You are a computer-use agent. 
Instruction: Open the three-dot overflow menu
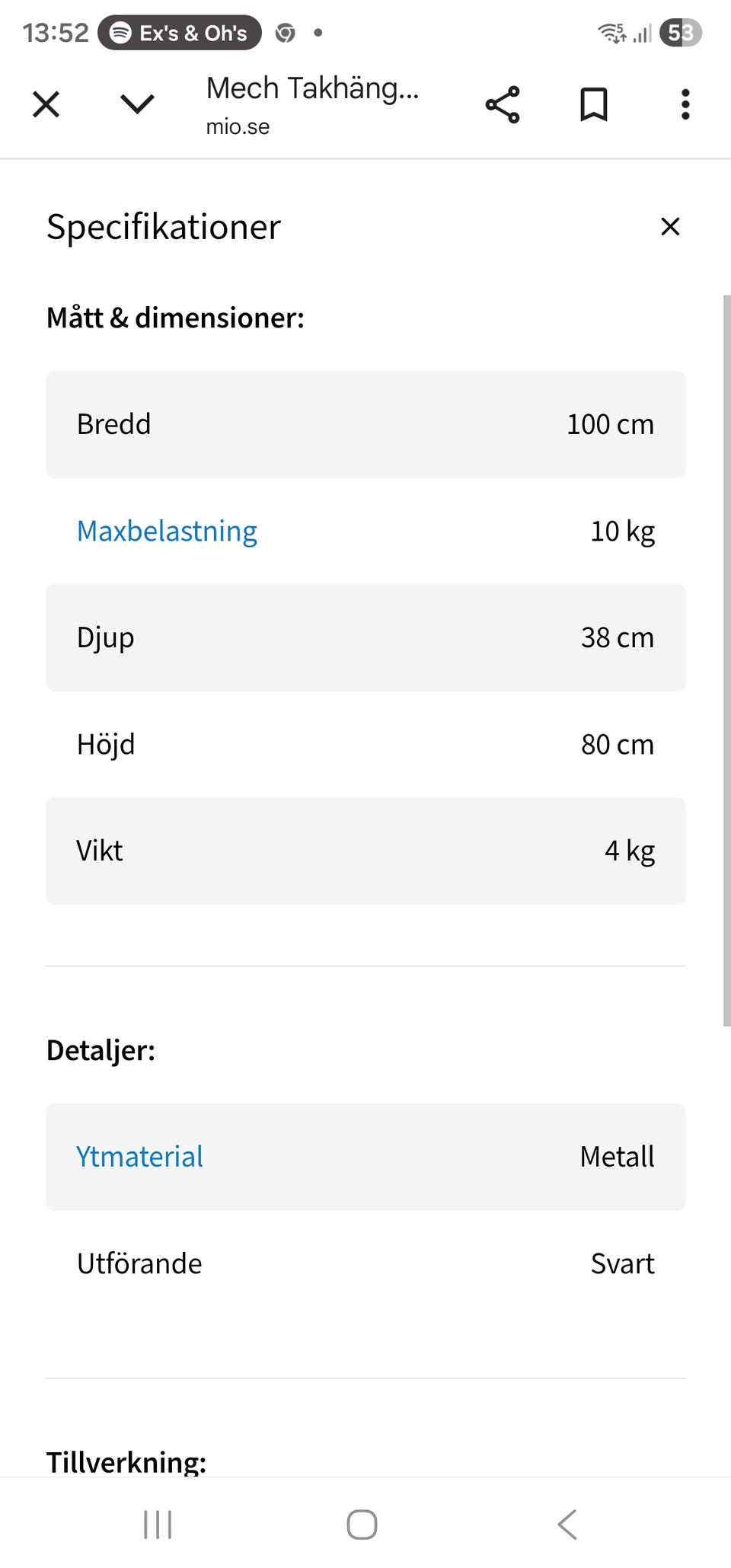click(685, 104)
